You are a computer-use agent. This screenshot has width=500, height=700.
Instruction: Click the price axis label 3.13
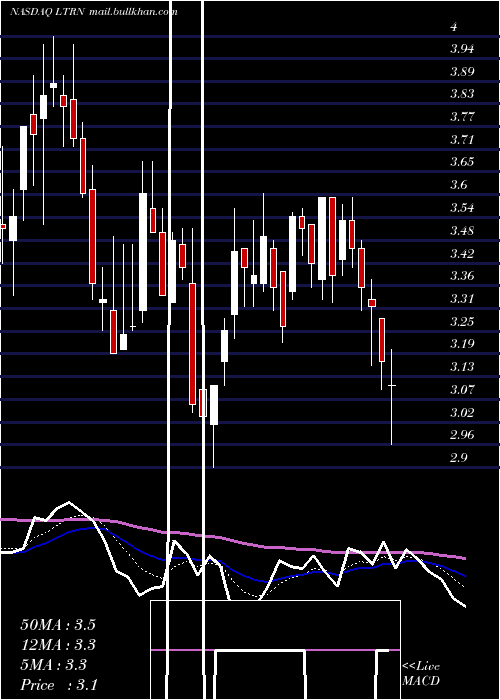(x=462, y=367)
